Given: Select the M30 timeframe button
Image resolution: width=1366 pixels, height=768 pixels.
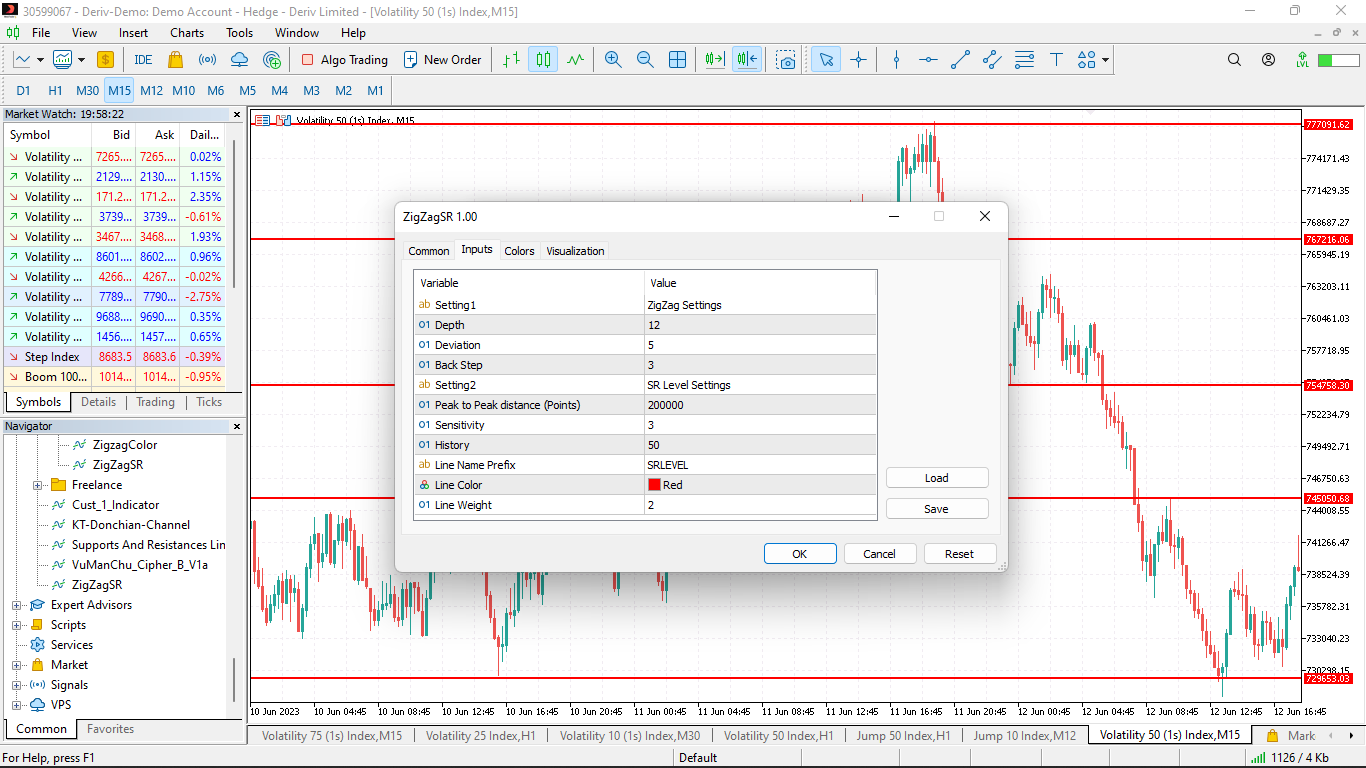Looking at the screenshot, I should point(88,91).
